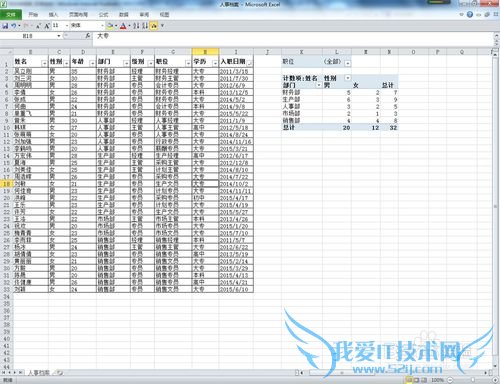
Task: Open the green 文件 File tab
Action: pos(11,15)
